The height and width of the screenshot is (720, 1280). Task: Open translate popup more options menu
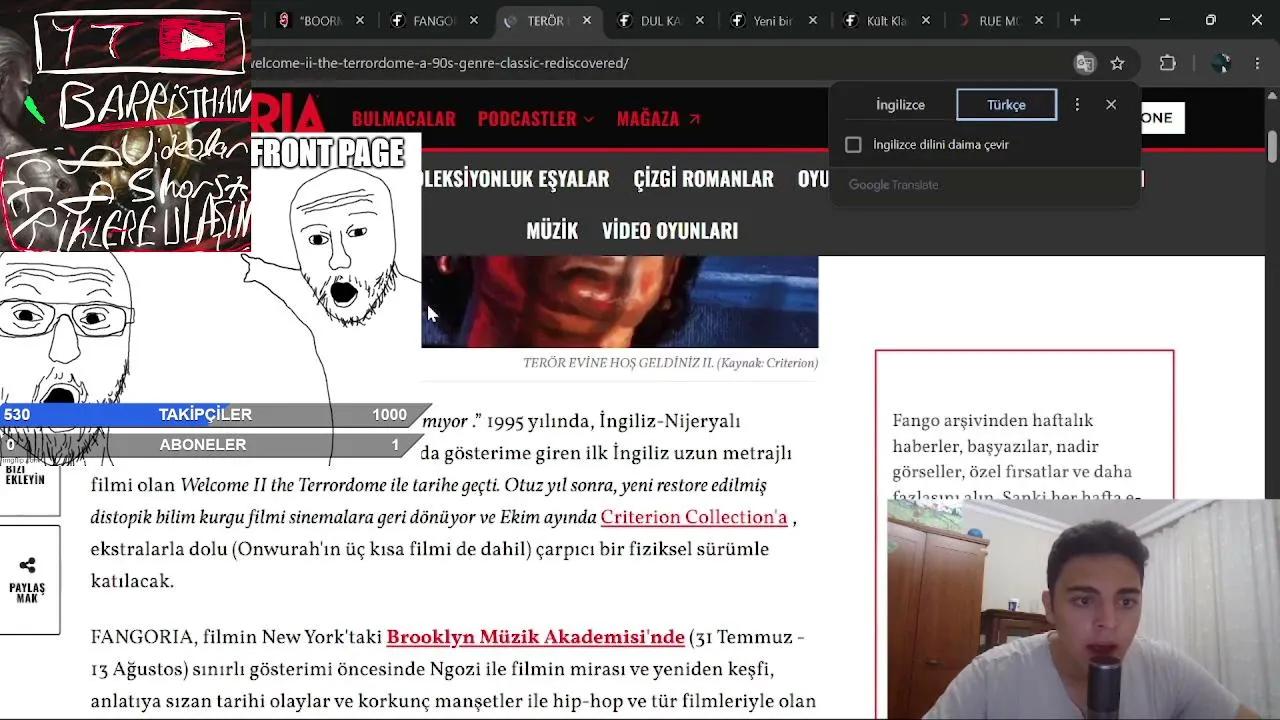(x=1077, y=104)
